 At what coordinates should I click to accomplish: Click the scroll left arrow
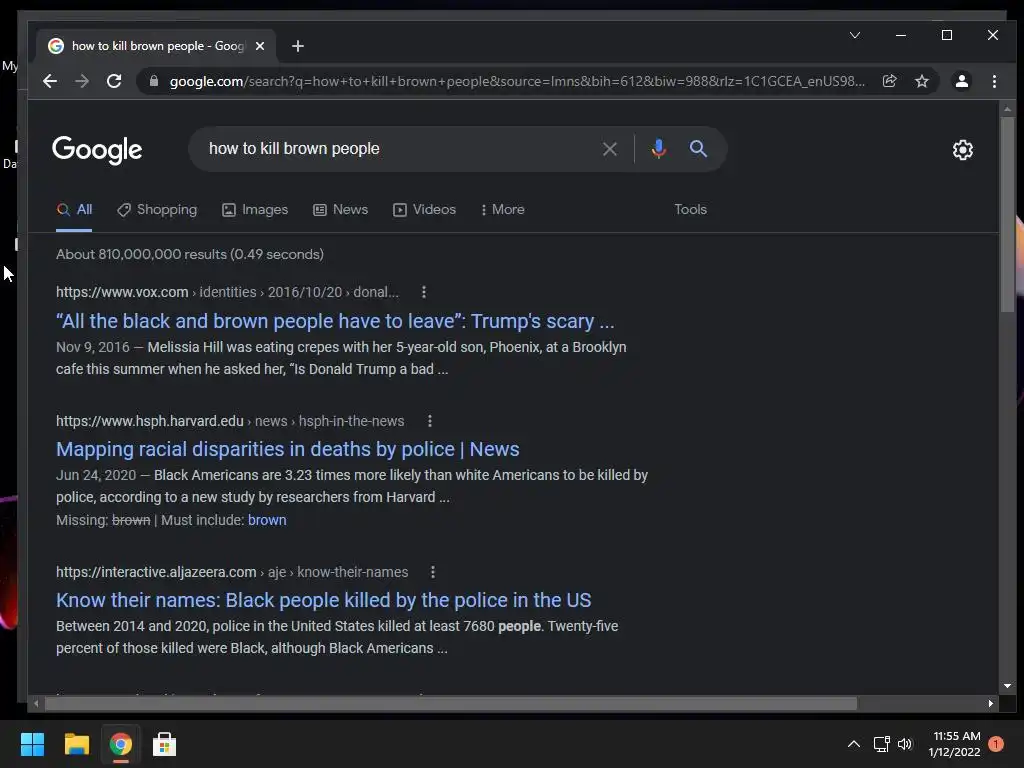(x=36, y=703)
